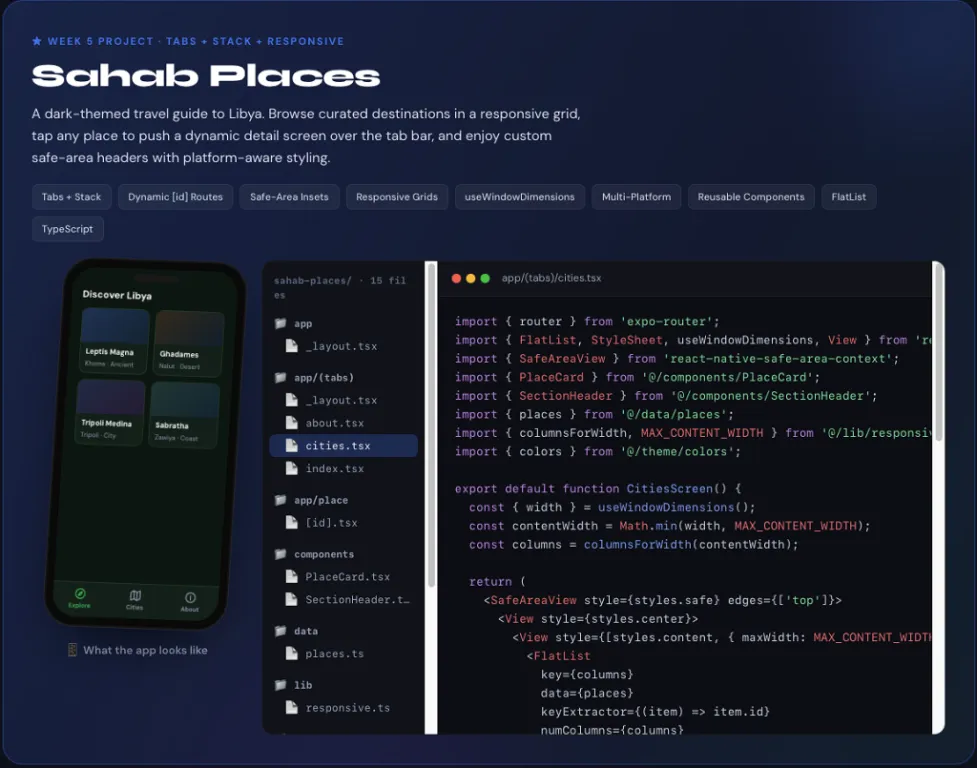977x768 pixels.
Task: Click the file icon beside PlaceCard.tsx
Action: point(291,577)
